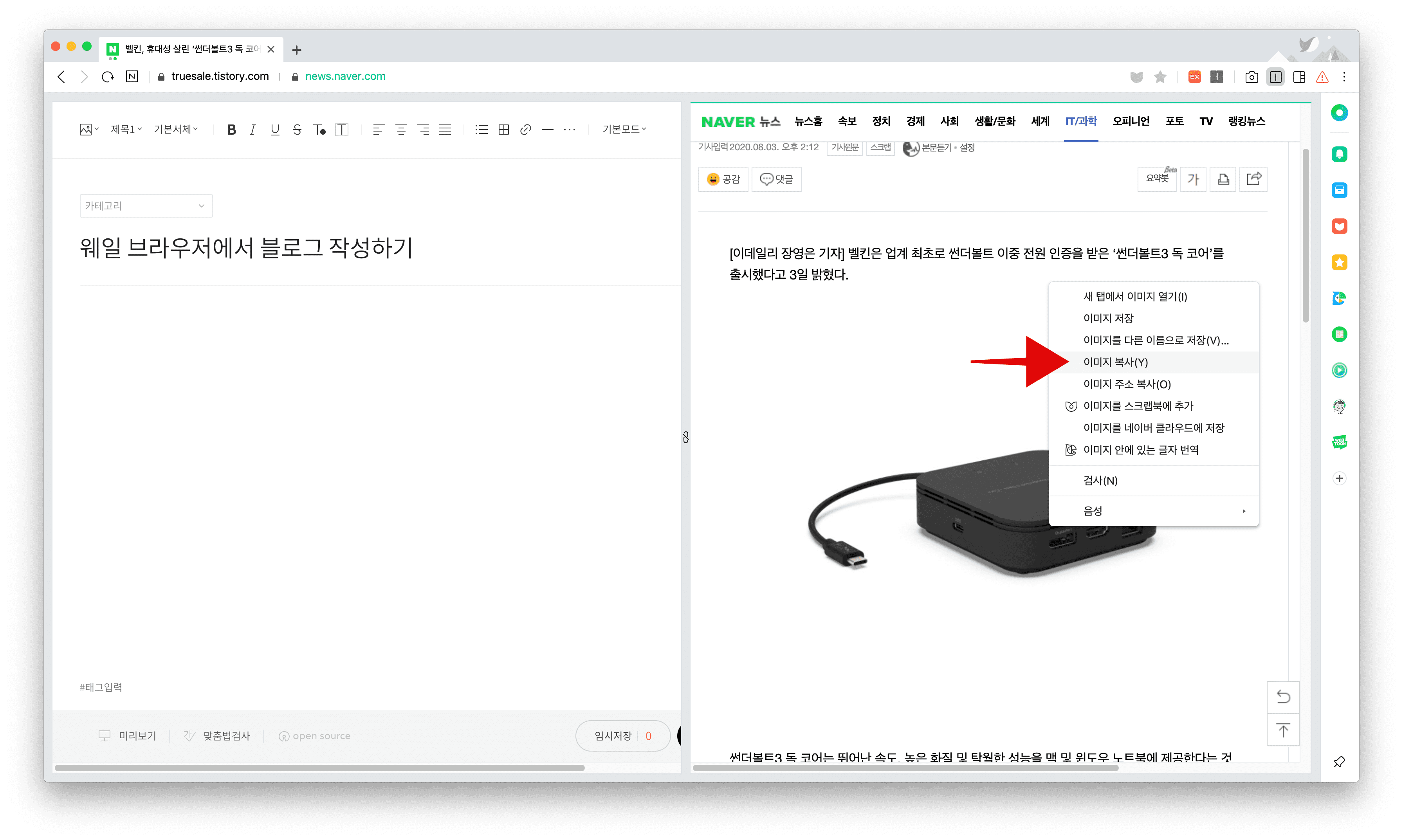
Task: Click the print article icon
Action: point(1223,179)
